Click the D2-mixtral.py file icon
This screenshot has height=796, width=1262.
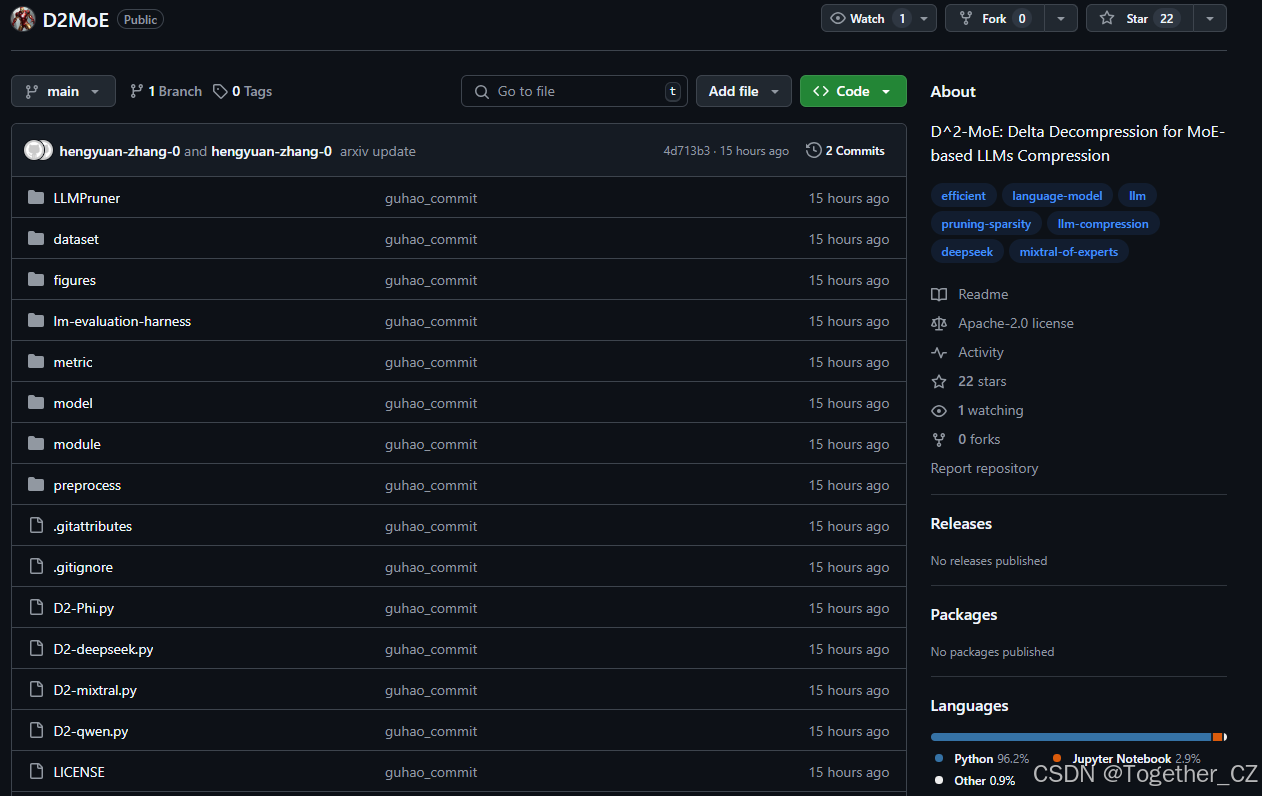pyautogui.click(x=36, y=690)
